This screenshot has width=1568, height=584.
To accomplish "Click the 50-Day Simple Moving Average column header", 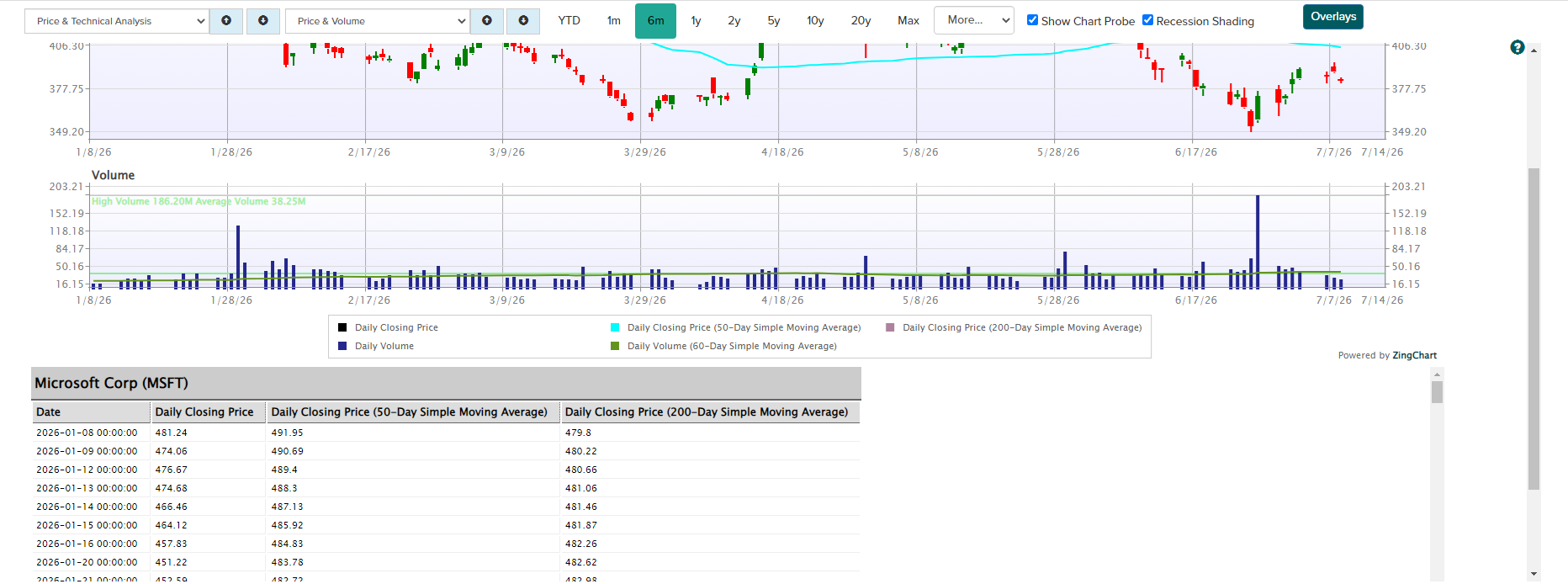I will point(413,412).
